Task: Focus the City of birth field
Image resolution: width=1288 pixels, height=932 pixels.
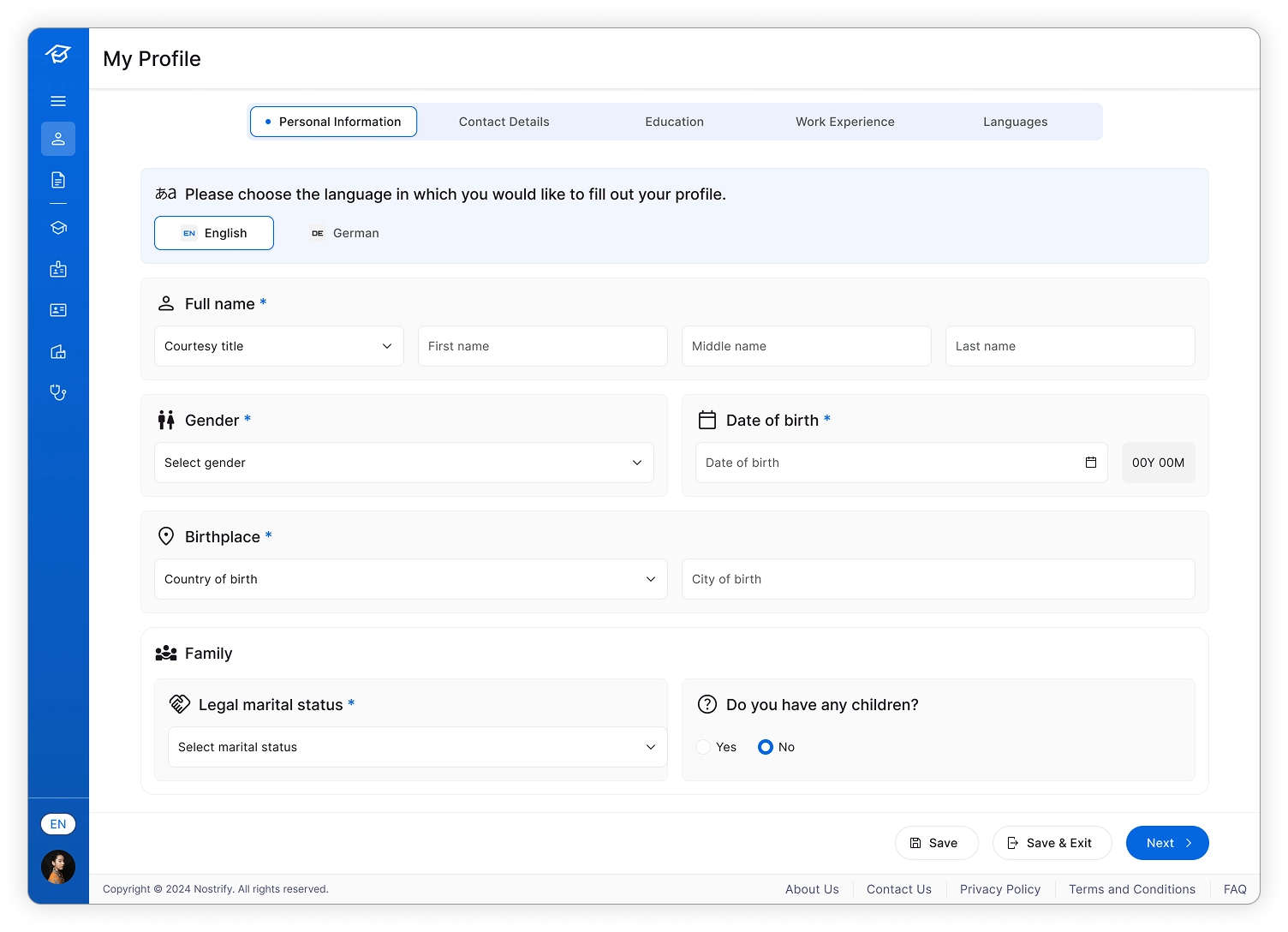Action: [939, 579]
